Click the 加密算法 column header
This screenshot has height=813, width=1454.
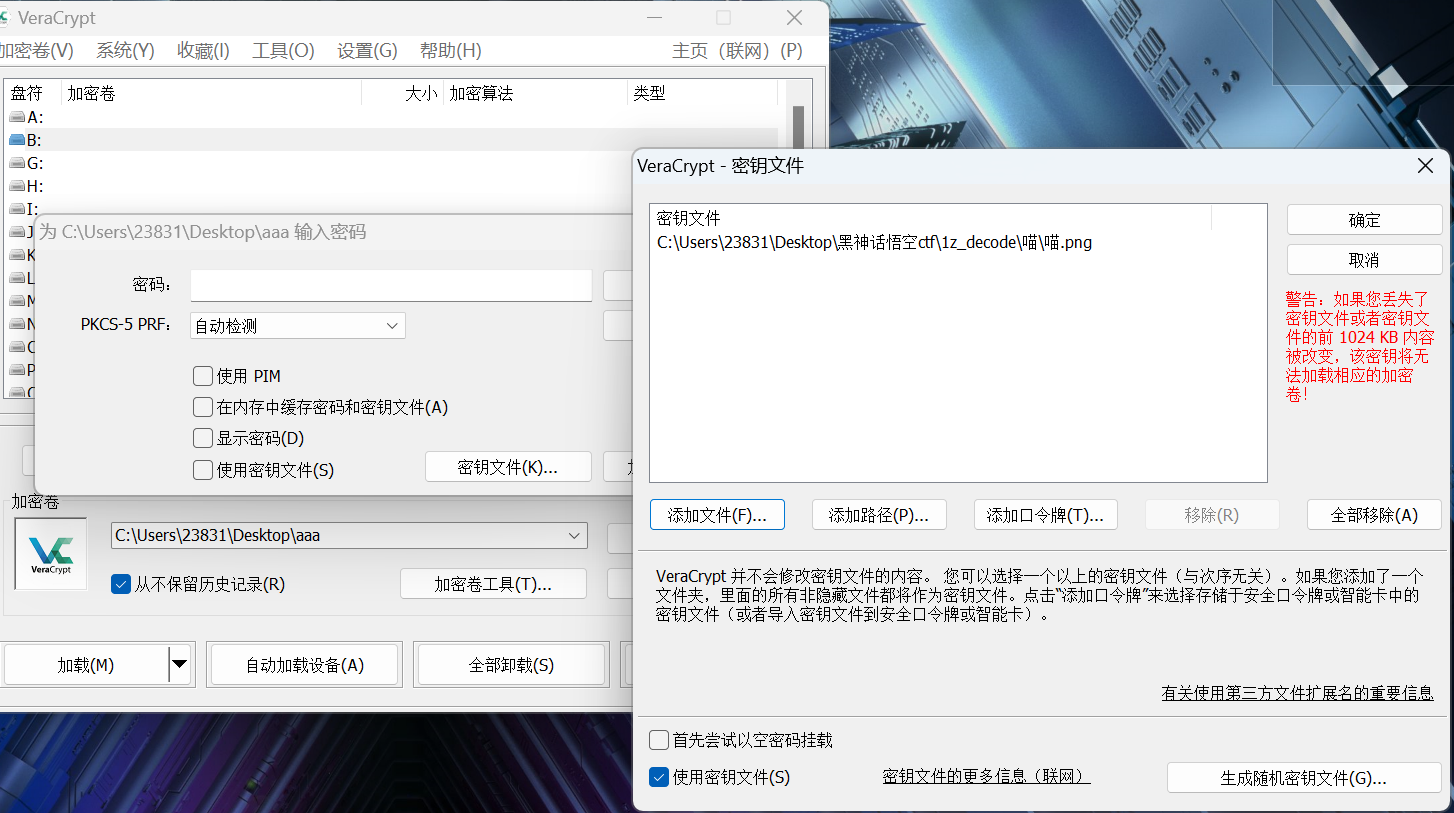(535, 93)
